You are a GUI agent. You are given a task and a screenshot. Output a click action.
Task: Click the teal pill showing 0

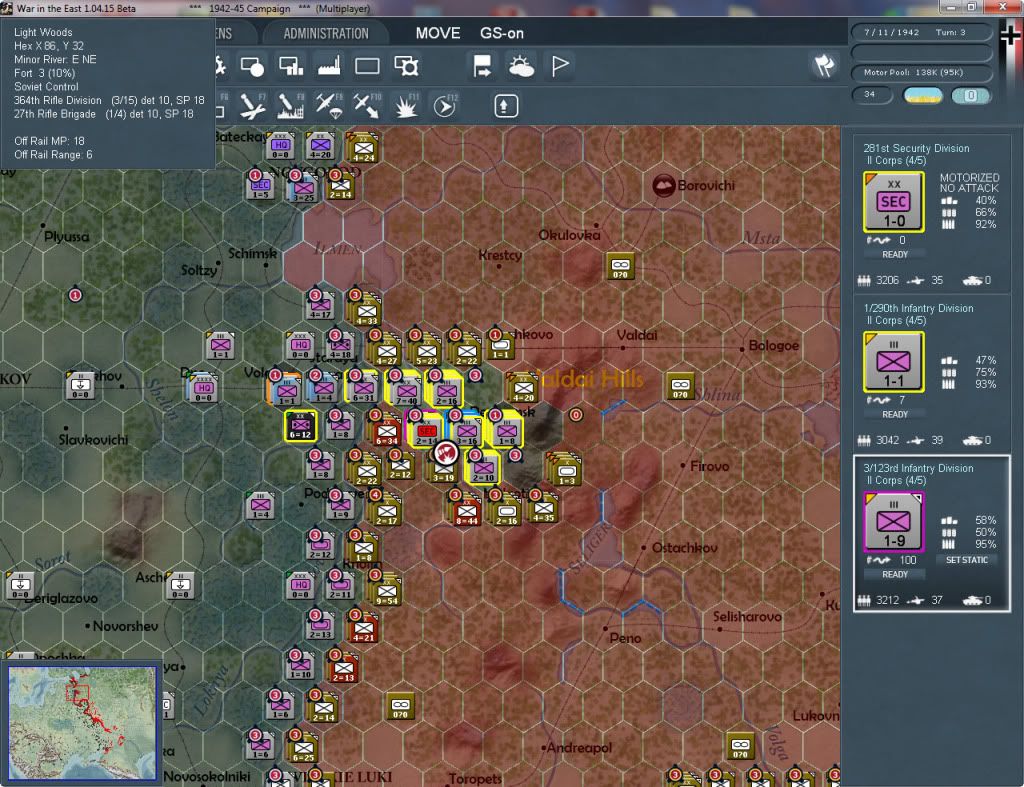(970, 95)
